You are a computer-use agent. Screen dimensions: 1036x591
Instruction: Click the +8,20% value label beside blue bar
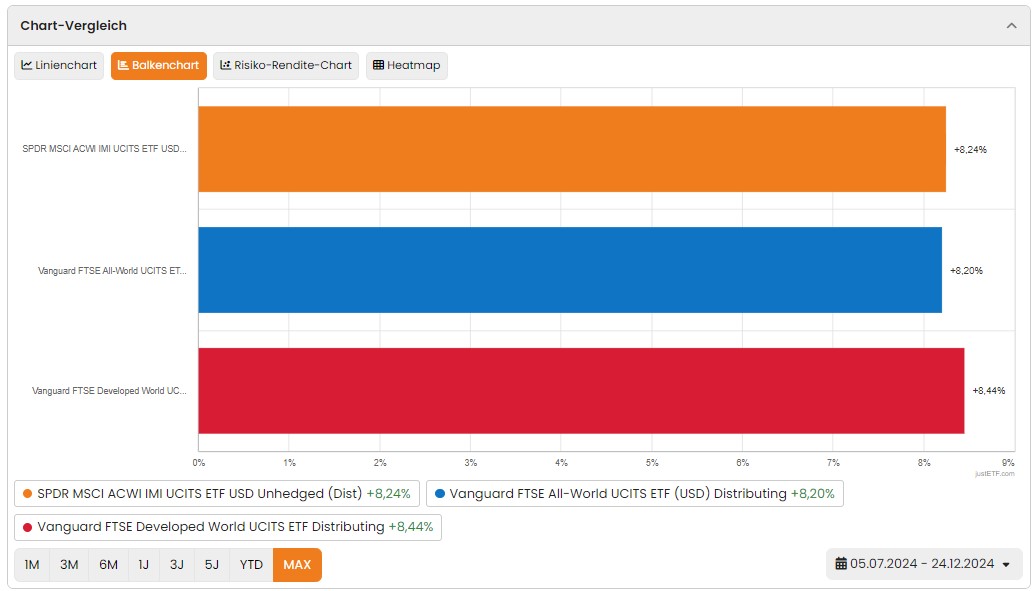tap(966, 270)
